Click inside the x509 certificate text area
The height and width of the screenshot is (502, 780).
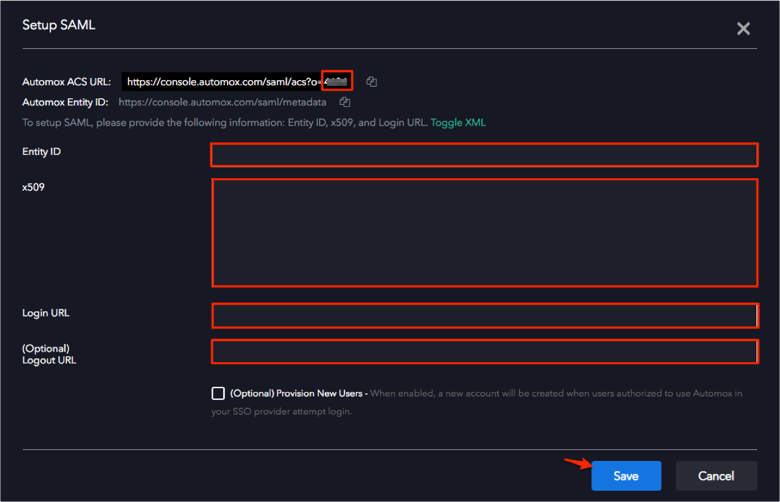[x=484, y=233]
